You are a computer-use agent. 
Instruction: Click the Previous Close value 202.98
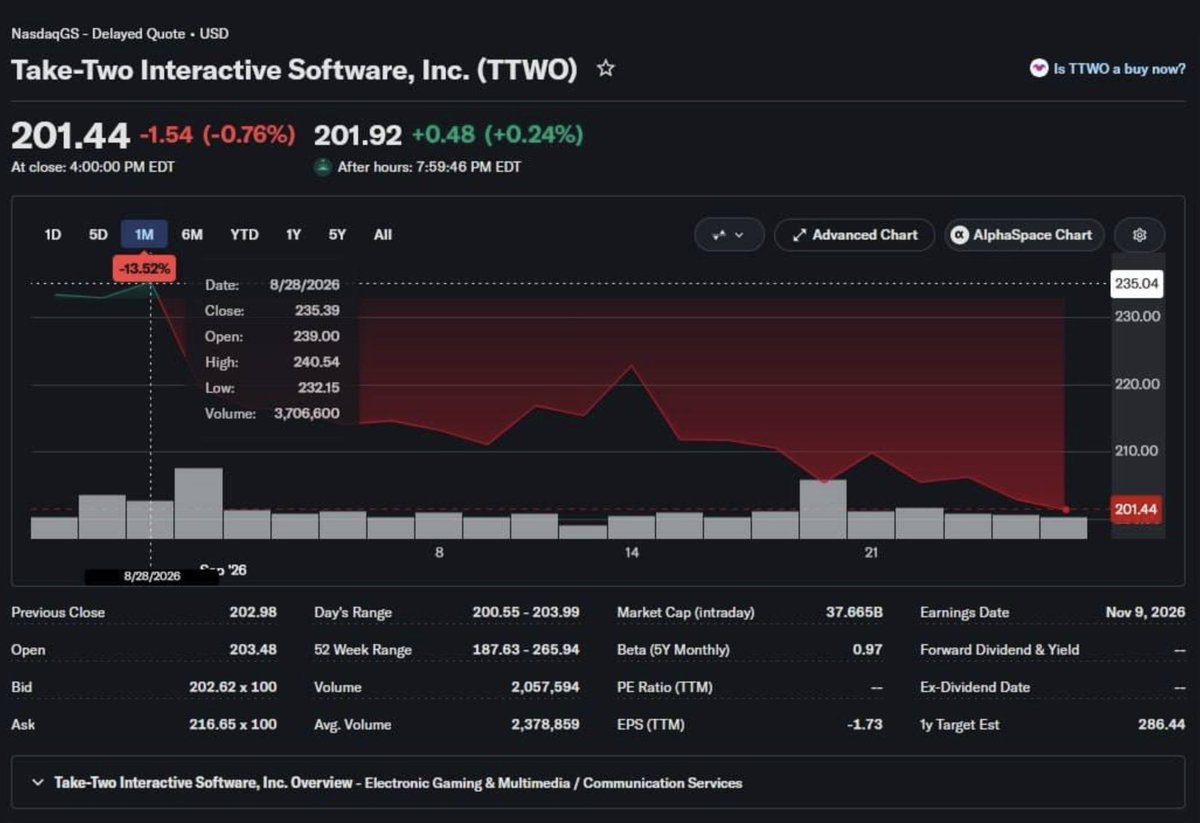coord(253,612)
